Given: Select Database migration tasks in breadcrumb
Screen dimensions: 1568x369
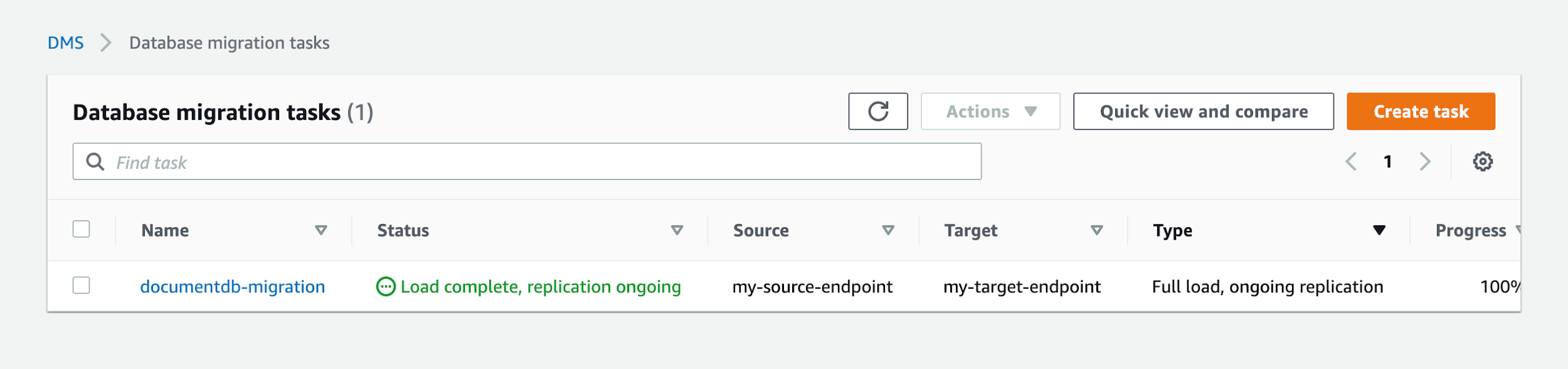Looking at the screenshot, I should pos(228,43).
